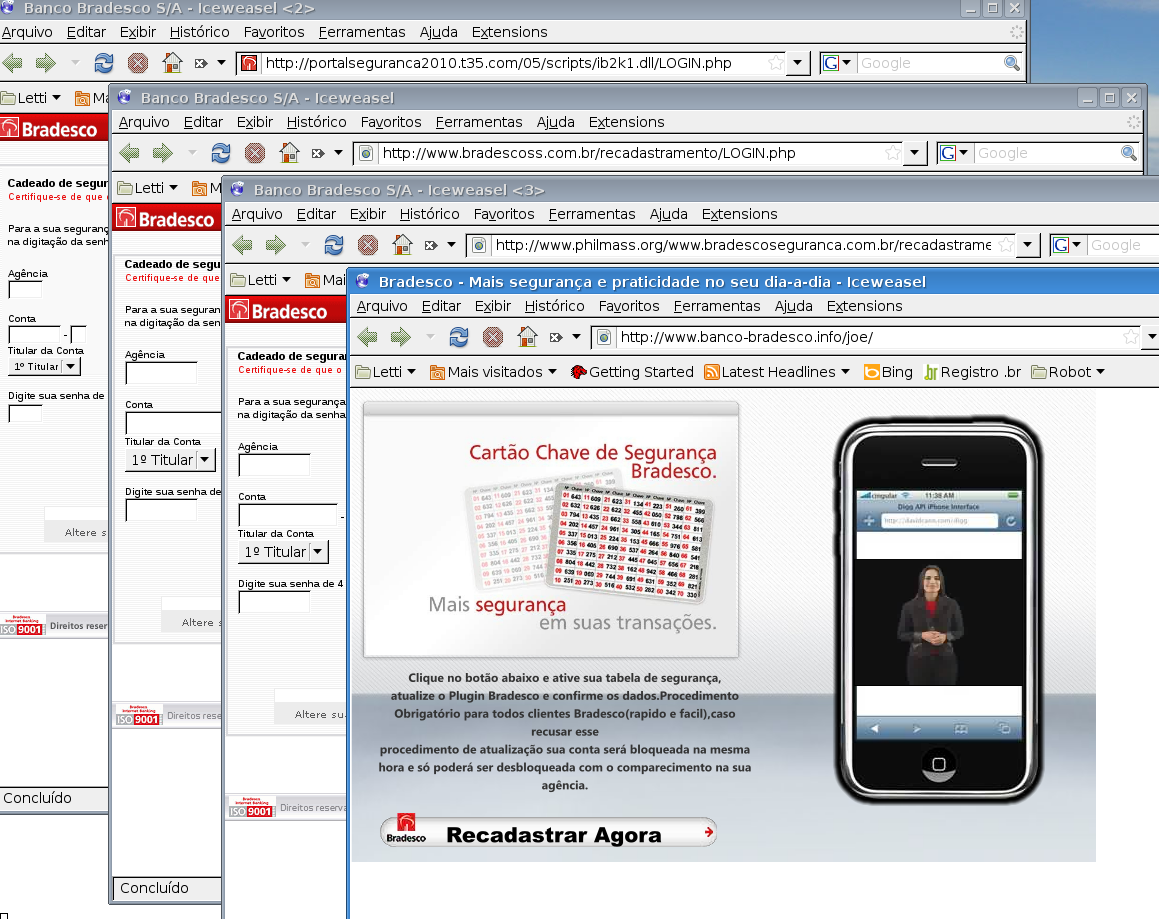This screenshot has height=919, width=1159.
Task: Open Exibir menu in bradescoss.com.br window
Action: click(255, 122)
